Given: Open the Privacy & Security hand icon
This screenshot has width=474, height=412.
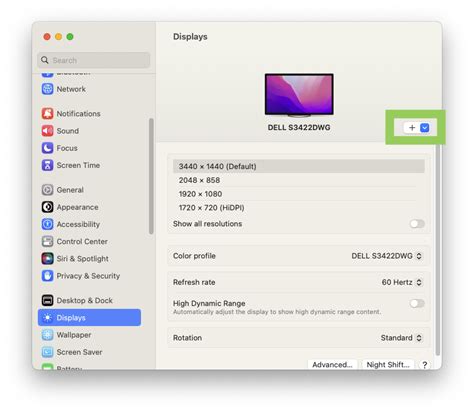Looking at the screenshot, I should pos(47,276).
